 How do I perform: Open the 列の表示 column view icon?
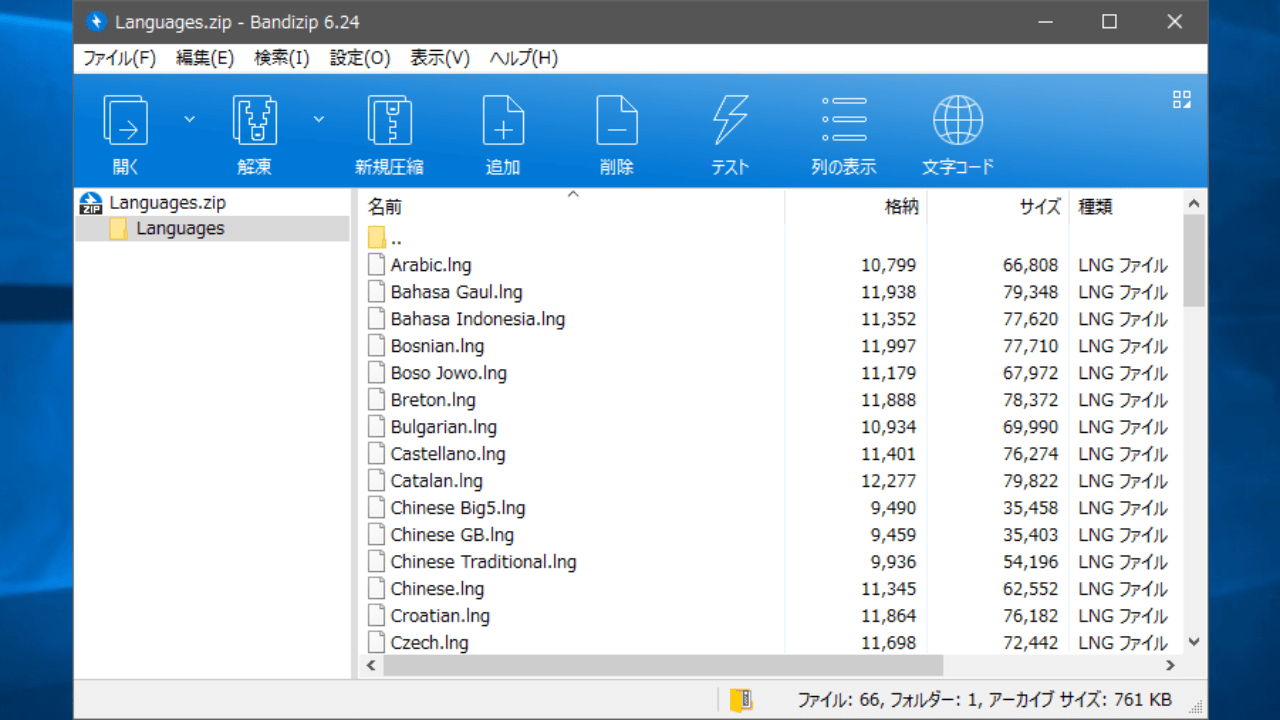pyautogui.click(x=844, y=122)
